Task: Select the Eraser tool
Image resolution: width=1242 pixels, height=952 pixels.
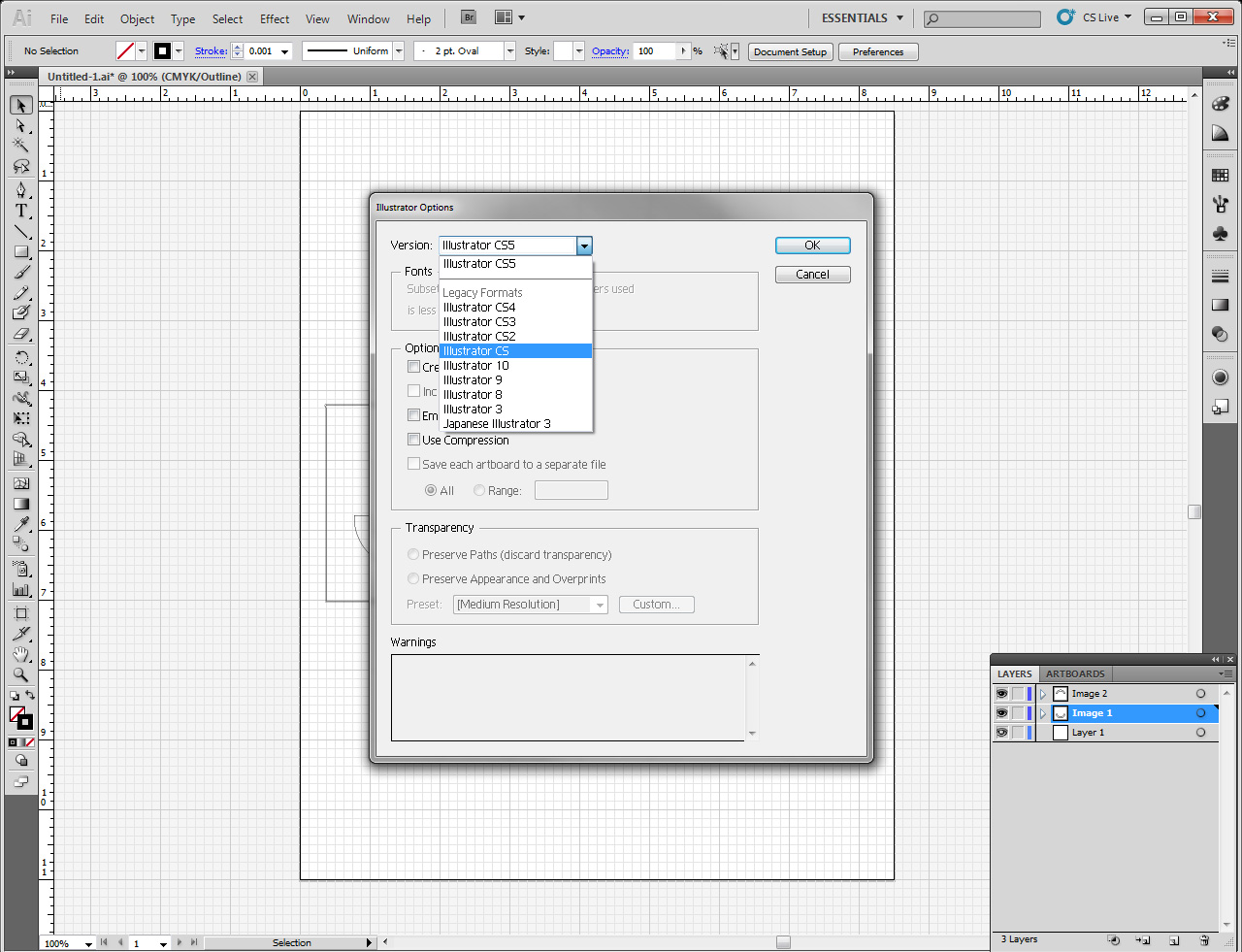Action: tap(21, 334)
